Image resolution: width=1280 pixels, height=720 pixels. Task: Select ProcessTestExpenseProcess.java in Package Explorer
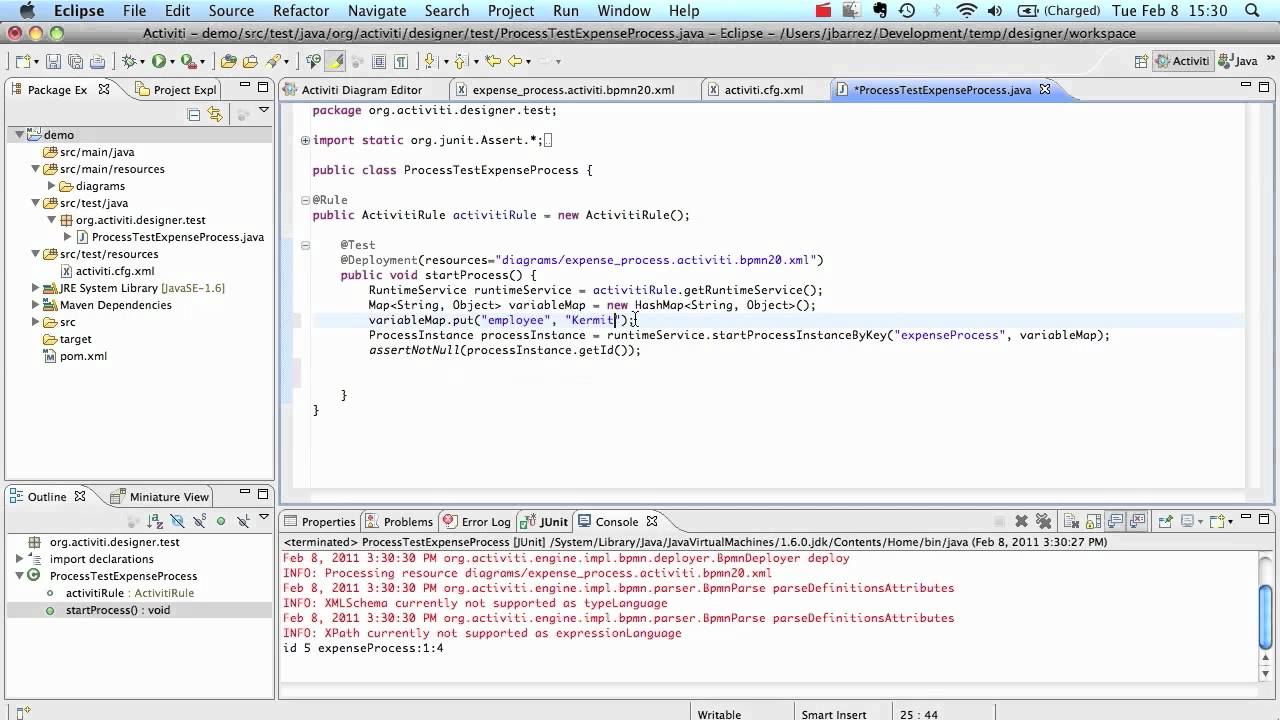tap(177, 237)
